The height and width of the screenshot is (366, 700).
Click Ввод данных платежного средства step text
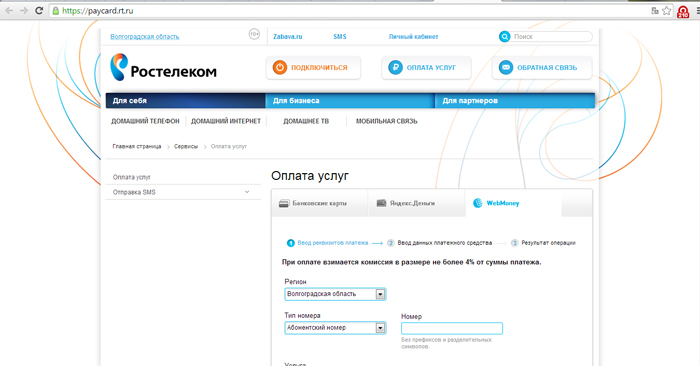[445, 243]
